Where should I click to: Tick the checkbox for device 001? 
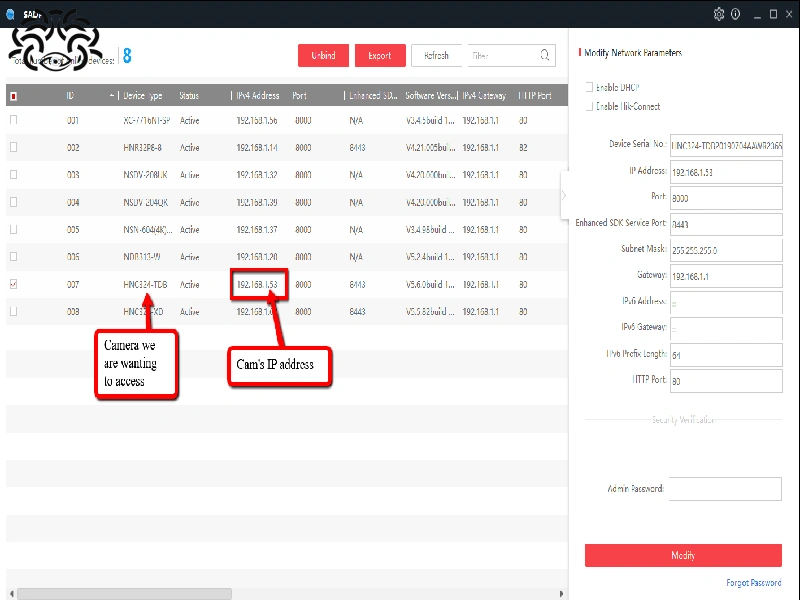point(13,120)
